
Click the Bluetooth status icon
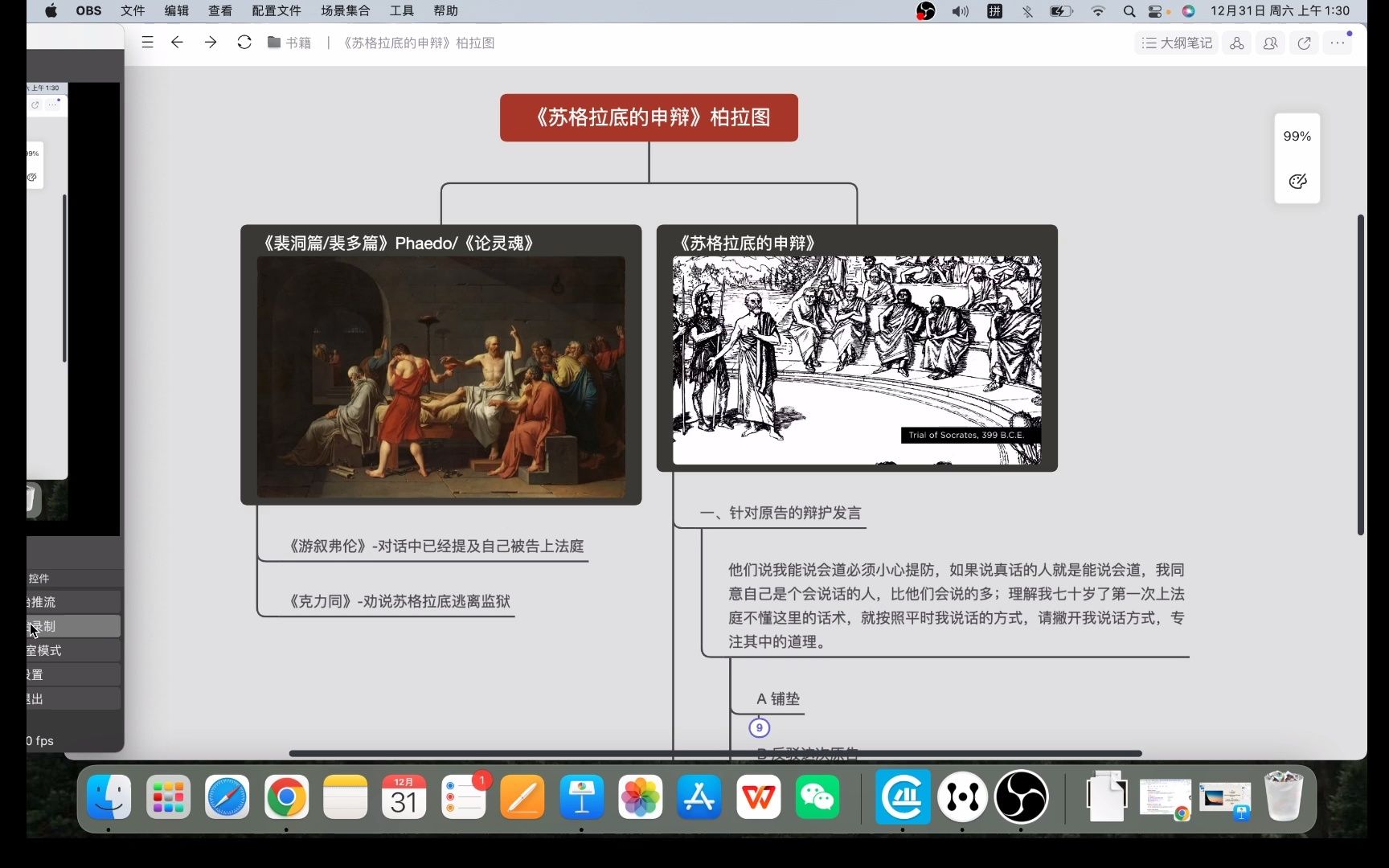pos(1027,11)
